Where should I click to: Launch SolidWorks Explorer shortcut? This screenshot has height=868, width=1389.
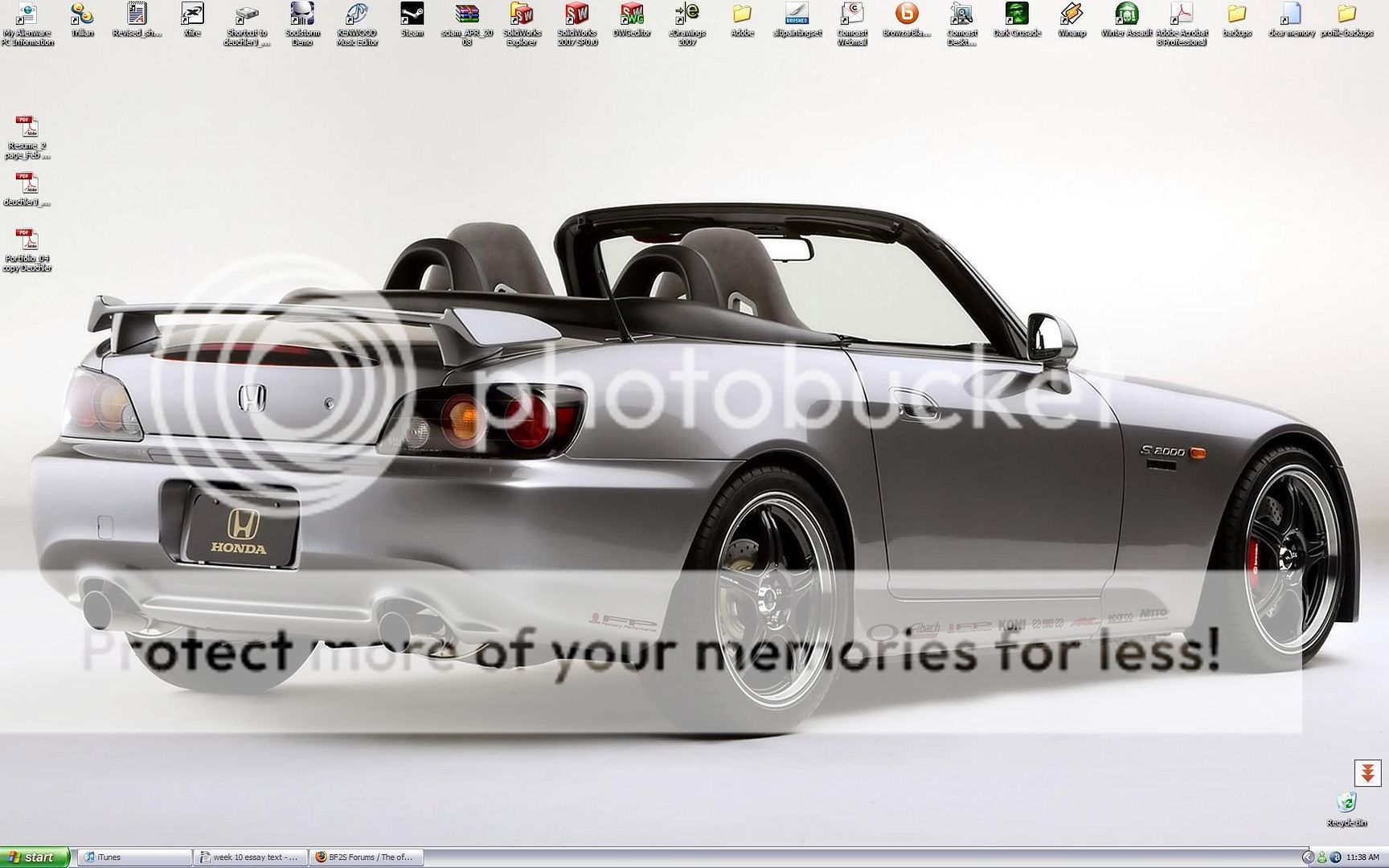pyautogui.click(x=522, y=24)
